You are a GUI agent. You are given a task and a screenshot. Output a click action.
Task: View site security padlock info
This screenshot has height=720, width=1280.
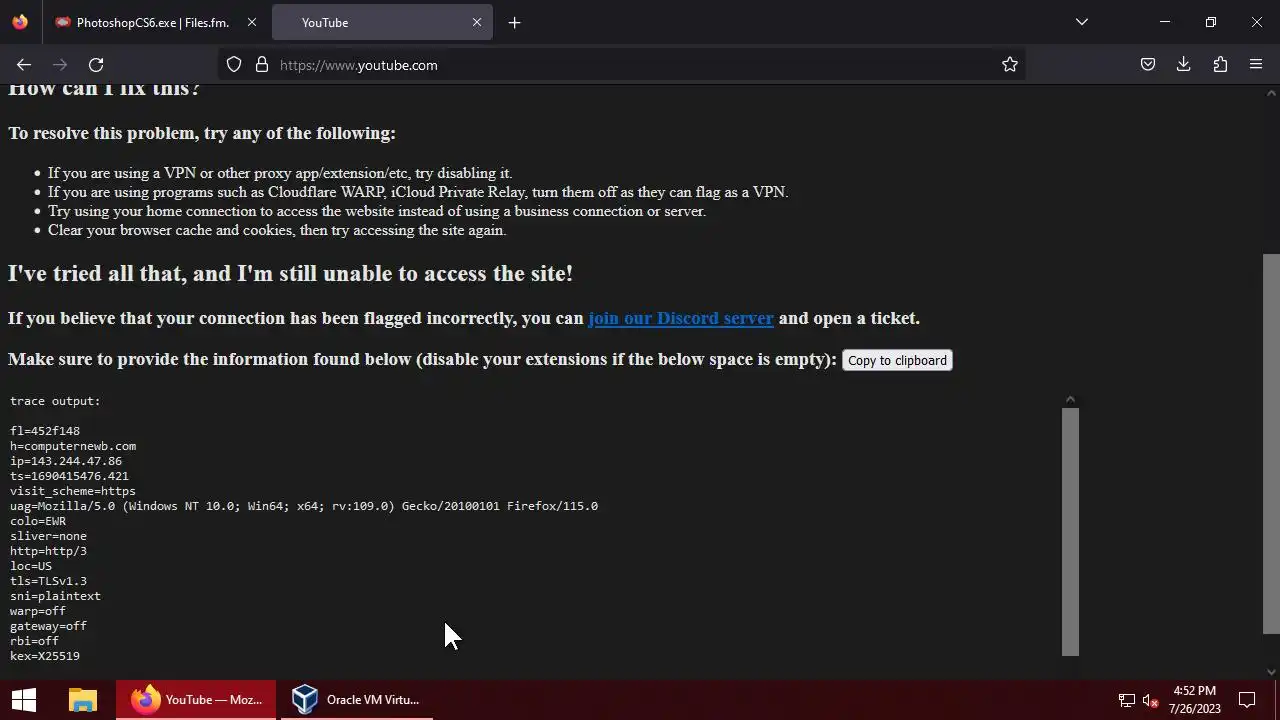262,65
